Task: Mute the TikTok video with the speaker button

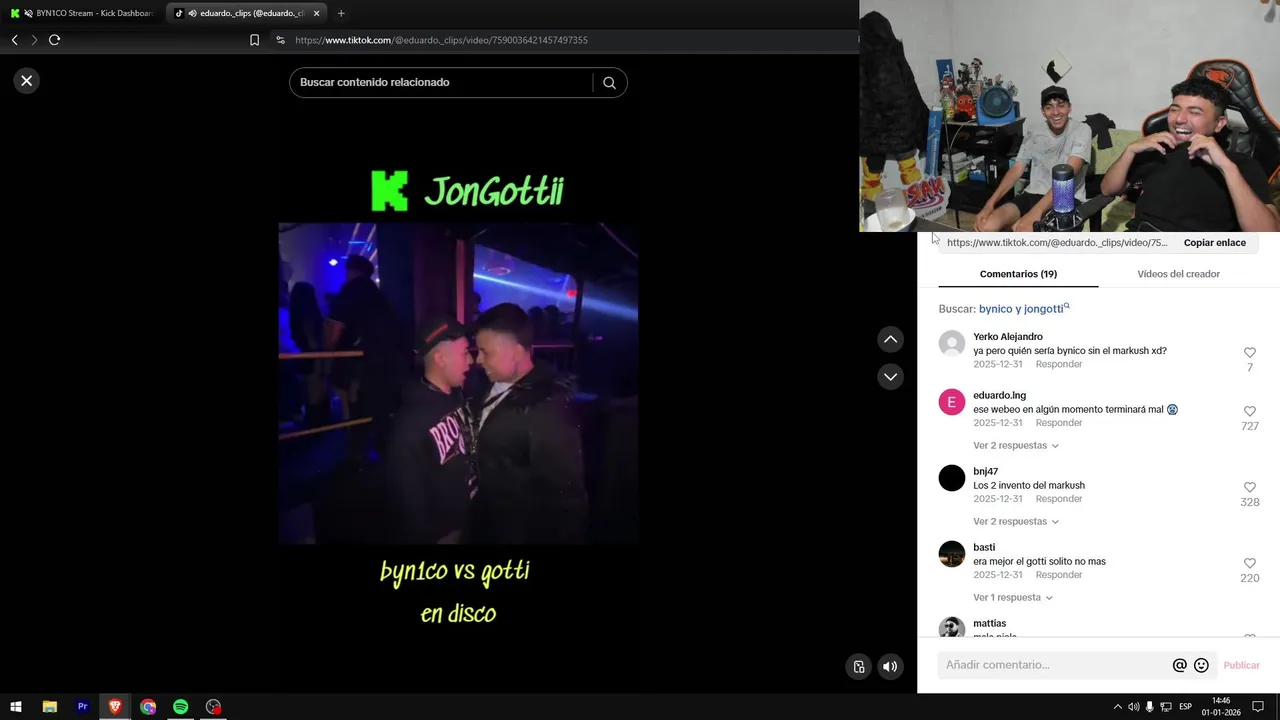Action: 890,667
